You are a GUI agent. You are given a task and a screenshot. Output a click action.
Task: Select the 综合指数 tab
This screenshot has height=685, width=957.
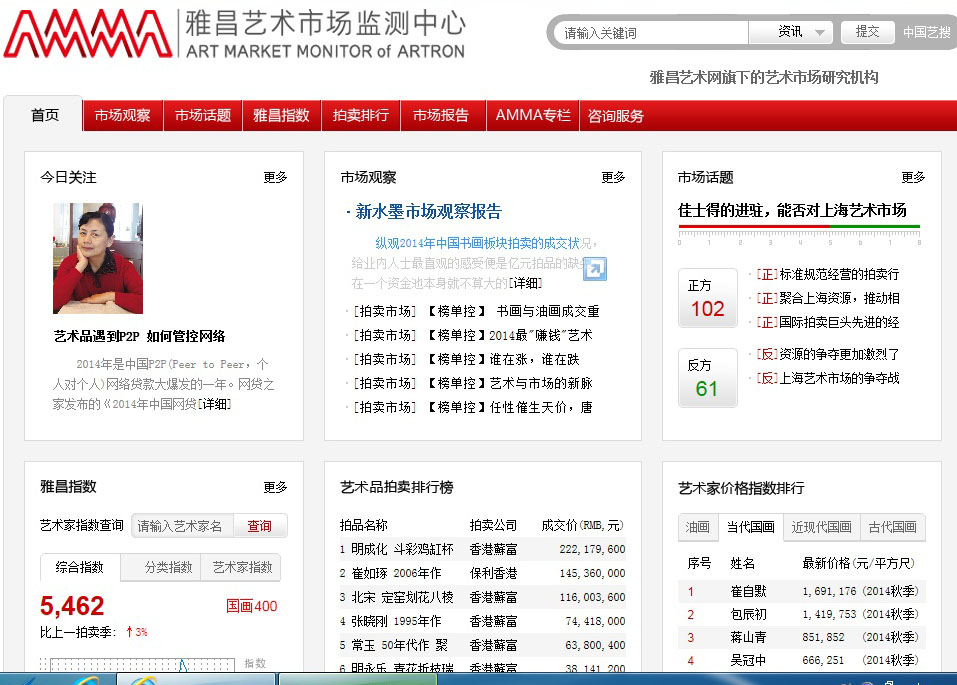79,567
